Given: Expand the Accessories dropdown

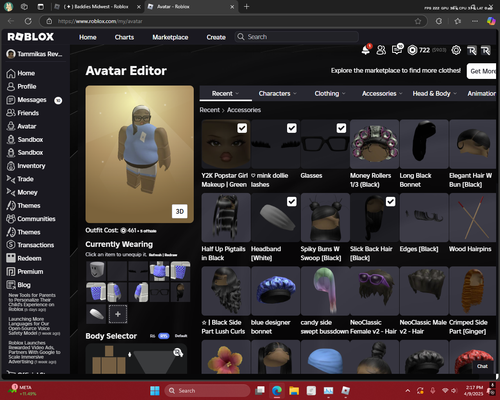Looking at the screenshot, I should click(382, 94).
